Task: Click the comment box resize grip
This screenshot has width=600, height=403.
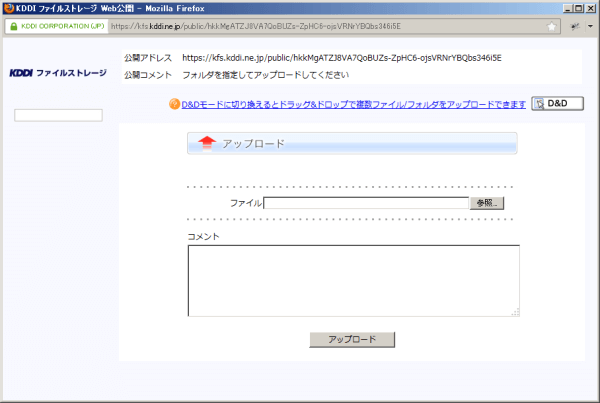Action: [x=516, y=312]
